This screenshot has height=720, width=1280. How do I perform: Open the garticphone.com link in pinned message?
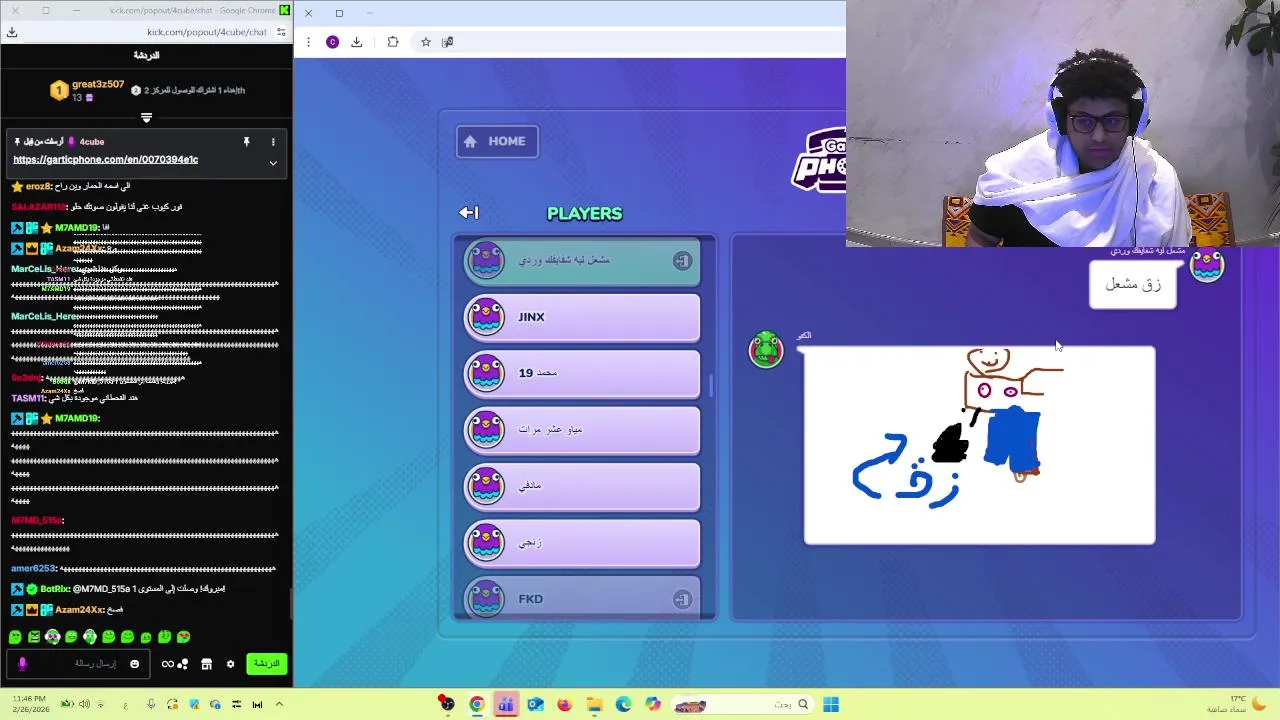[x=105, y=160]
